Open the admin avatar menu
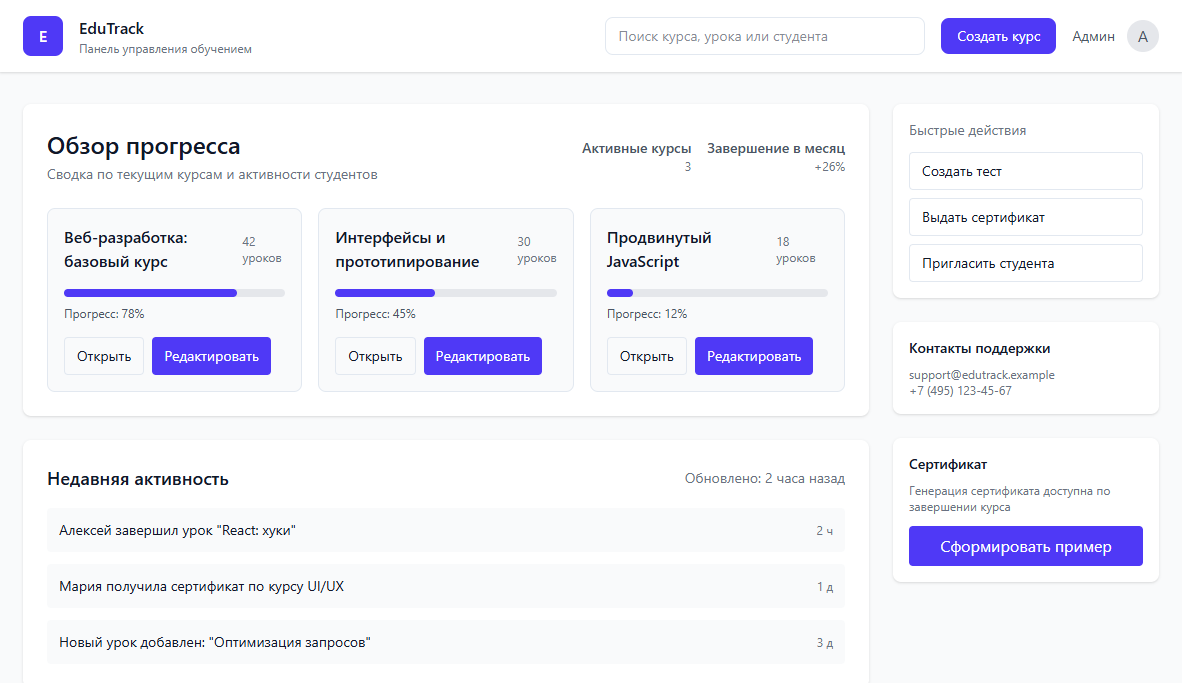1182x683 pixels. [1142, 36]
